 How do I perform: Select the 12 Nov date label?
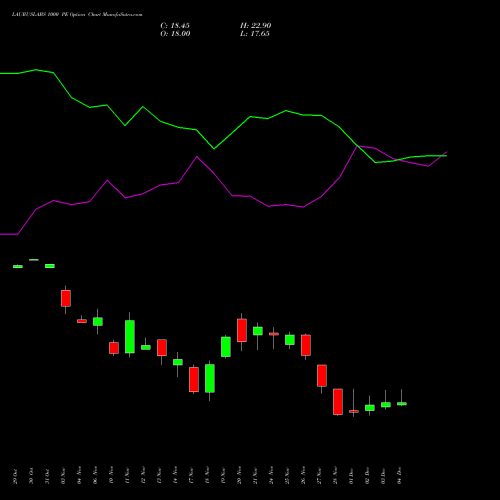(143, 476)
